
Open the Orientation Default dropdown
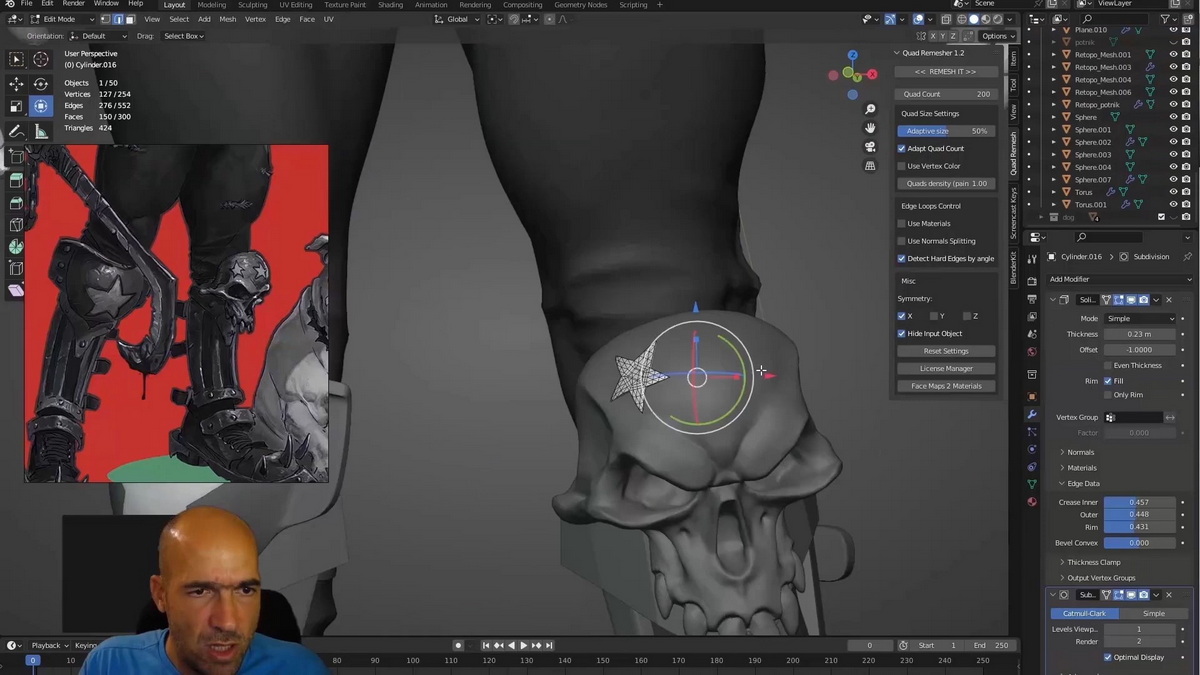(99, 36)
